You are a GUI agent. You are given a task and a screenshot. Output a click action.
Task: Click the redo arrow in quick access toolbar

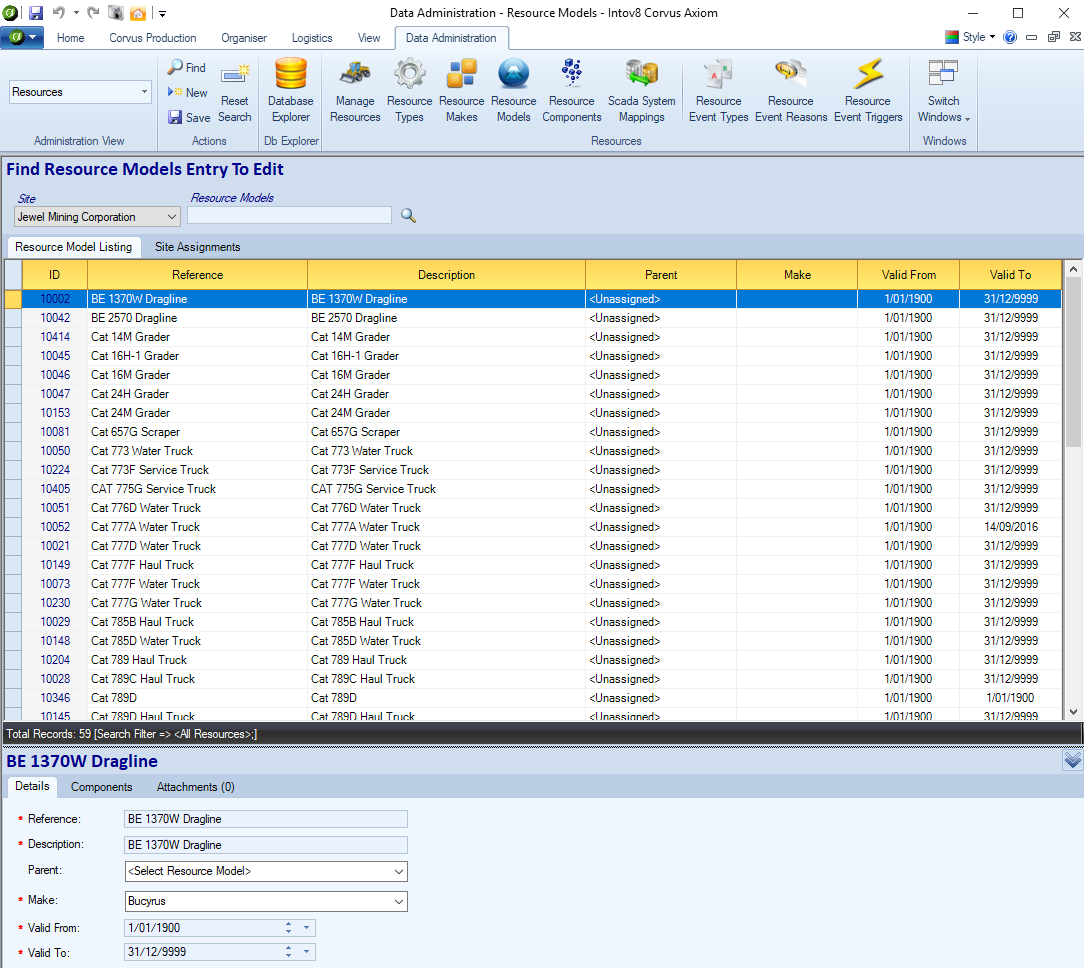(93, 12)
